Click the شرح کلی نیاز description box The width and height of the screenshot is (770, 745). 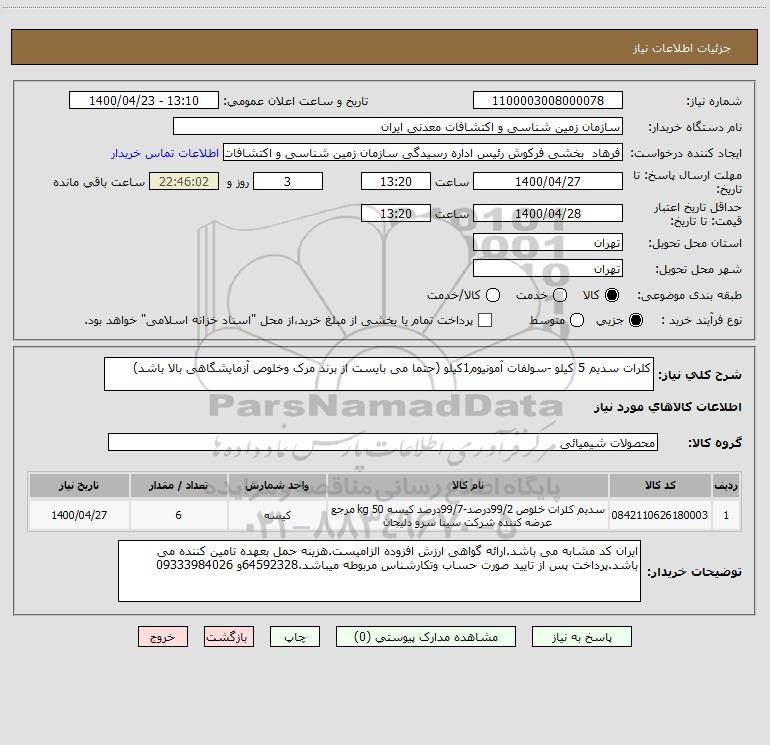pyautogui.click(x=379, y=374)
